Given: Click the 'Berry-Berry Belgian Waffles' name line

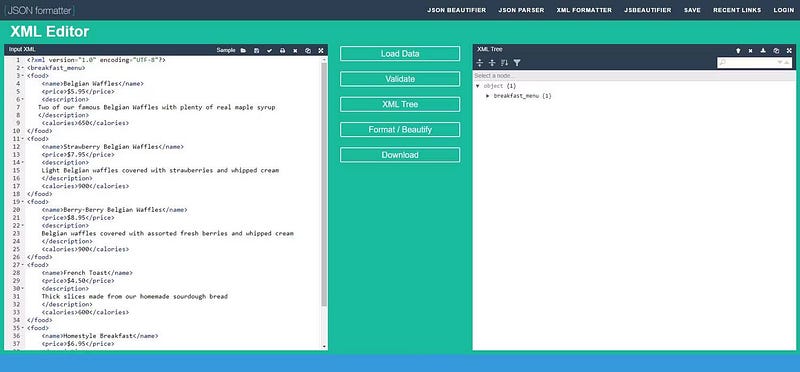Looking at the screenshot, I should 115,210.
